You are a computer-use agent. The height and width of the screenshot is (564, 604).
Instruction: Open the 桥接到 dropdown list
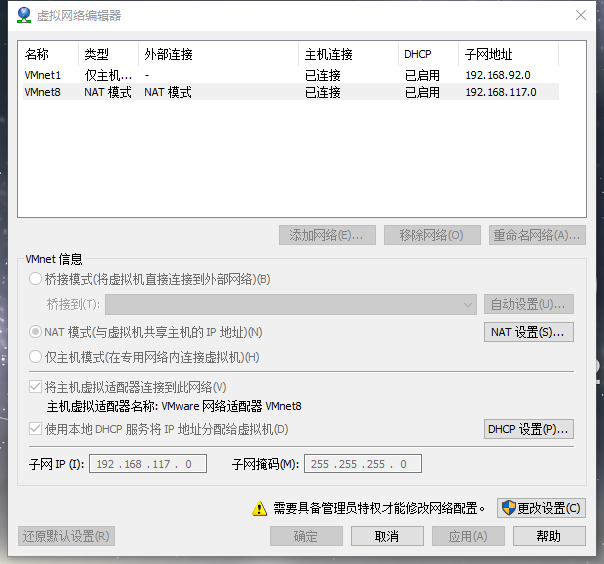(291, 304)
